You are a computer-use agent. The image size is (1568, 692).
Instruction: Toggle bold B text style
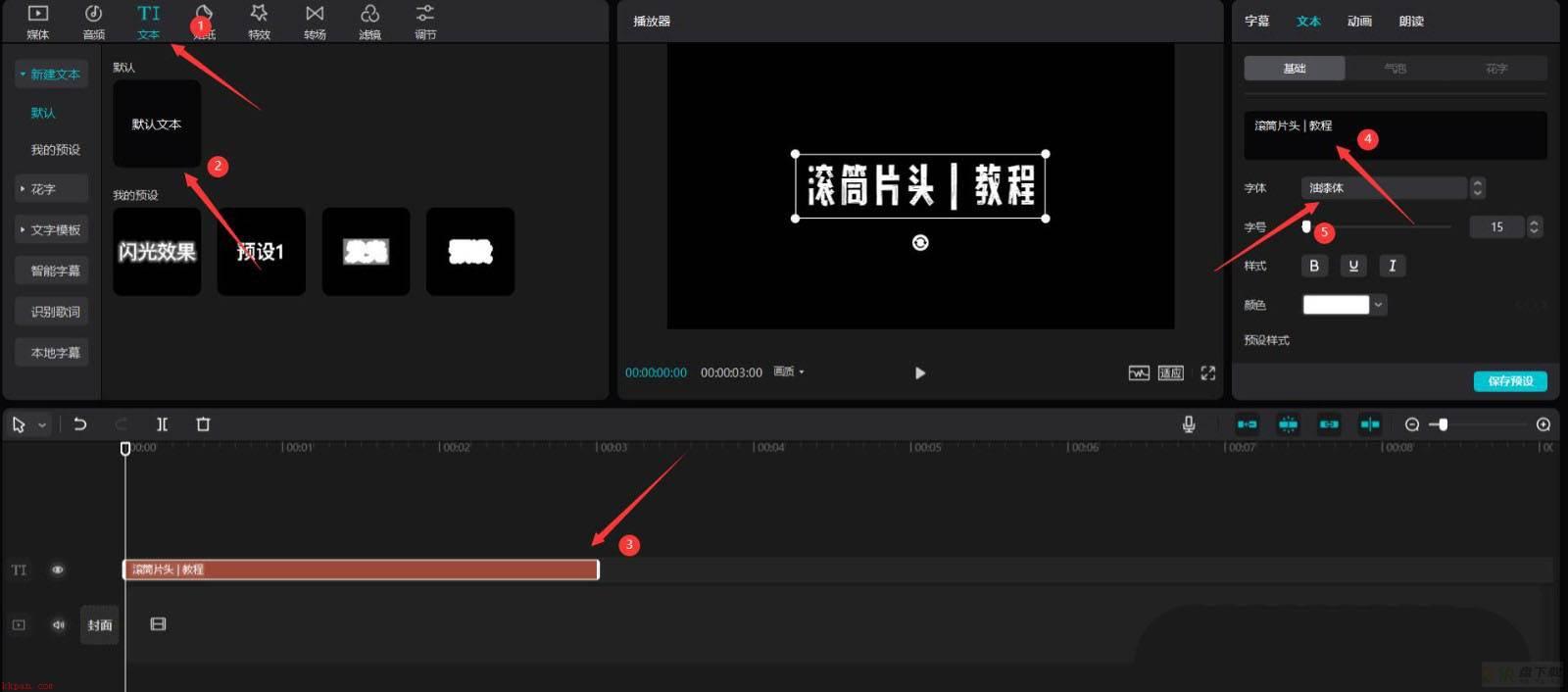tap(1314, 266)
